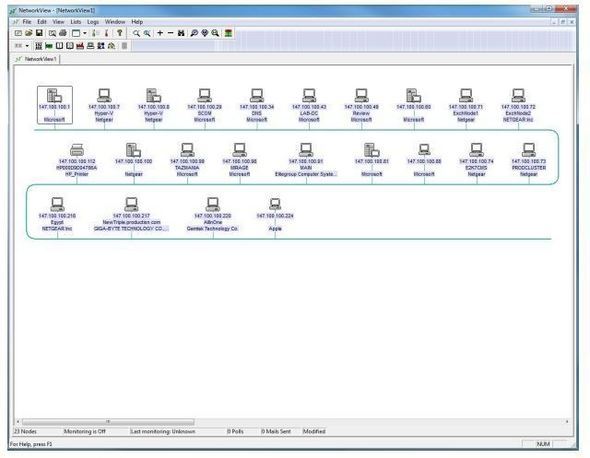This screenshot has height=458, width=590.
Task: Click the last zoom magnifier icon
Action: pyautogui.click(x=215, y=33)
